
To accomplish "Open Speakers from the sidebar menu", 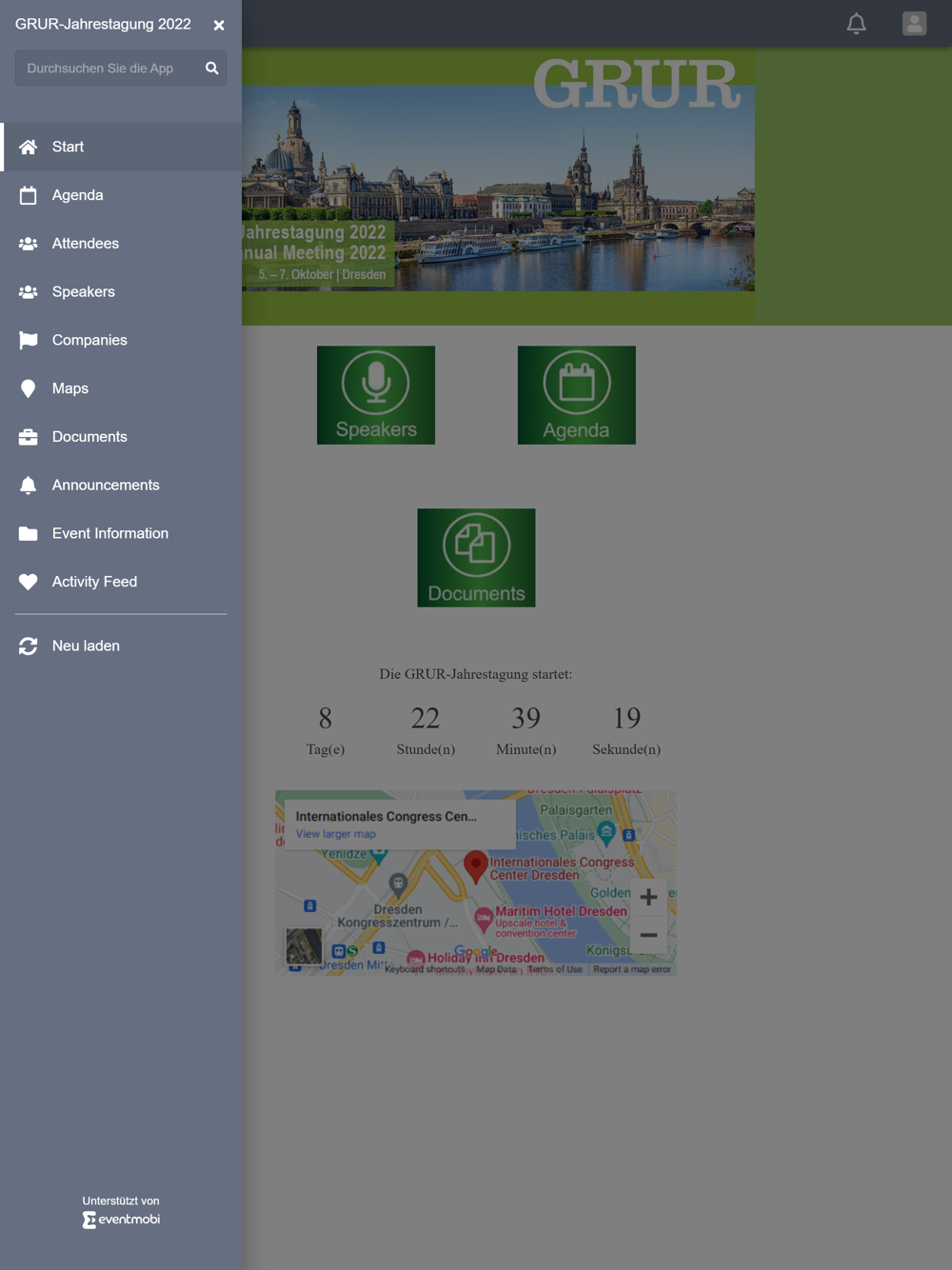I will 121,292.
